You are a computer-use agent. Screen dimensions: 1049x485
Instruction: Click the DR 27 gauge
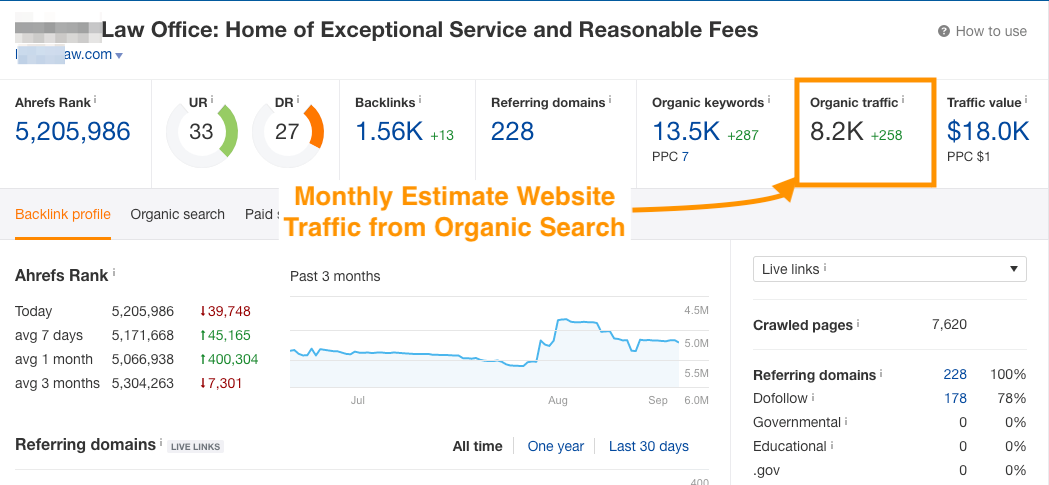pyautogui.click(x=288, y=132)
